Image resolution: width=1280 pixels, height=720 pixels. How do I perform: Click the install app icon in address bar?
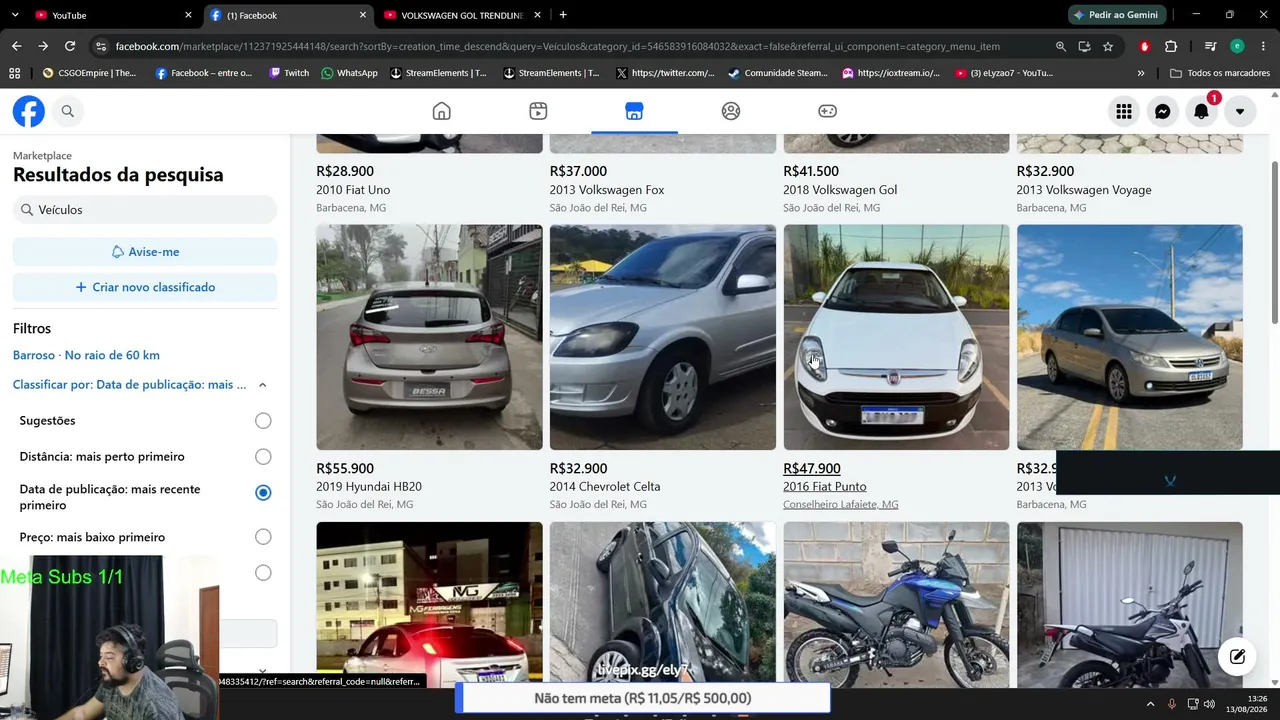[x=1084, y=46]
